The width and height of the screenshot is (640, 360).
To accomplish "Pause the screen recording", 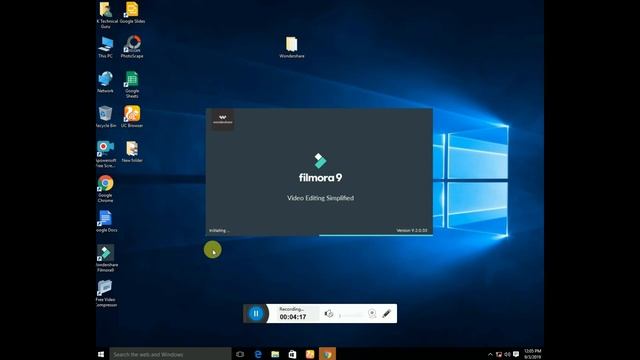I will pyautogui.click(x=256, y=313).
